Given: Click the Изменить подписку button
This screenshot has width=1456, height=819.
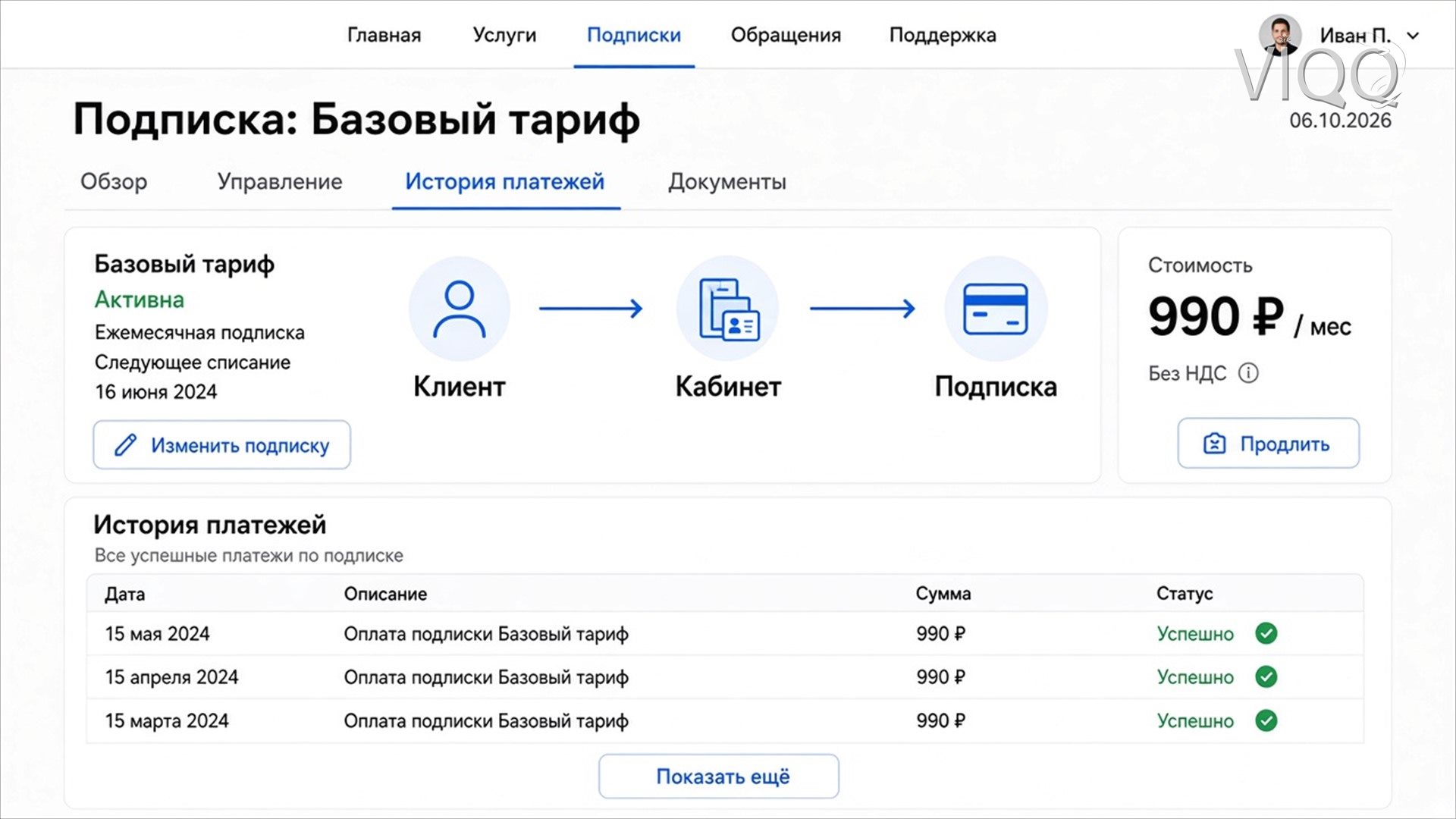Looking at the screenshot, I should (221, 445).
